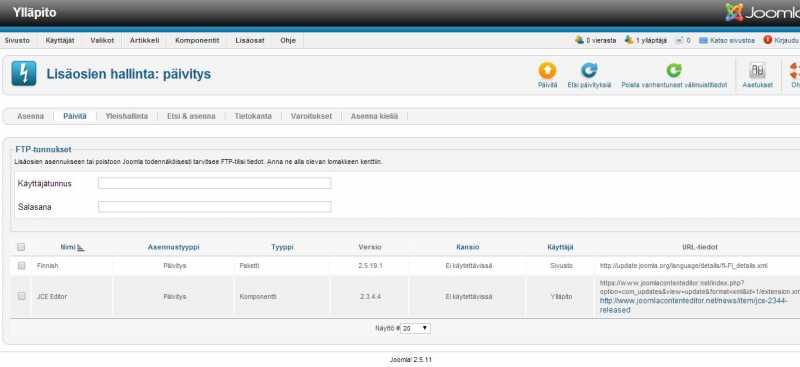Click the Salasana password field
This screenshot has height=367, width=800.
(214, 207)
